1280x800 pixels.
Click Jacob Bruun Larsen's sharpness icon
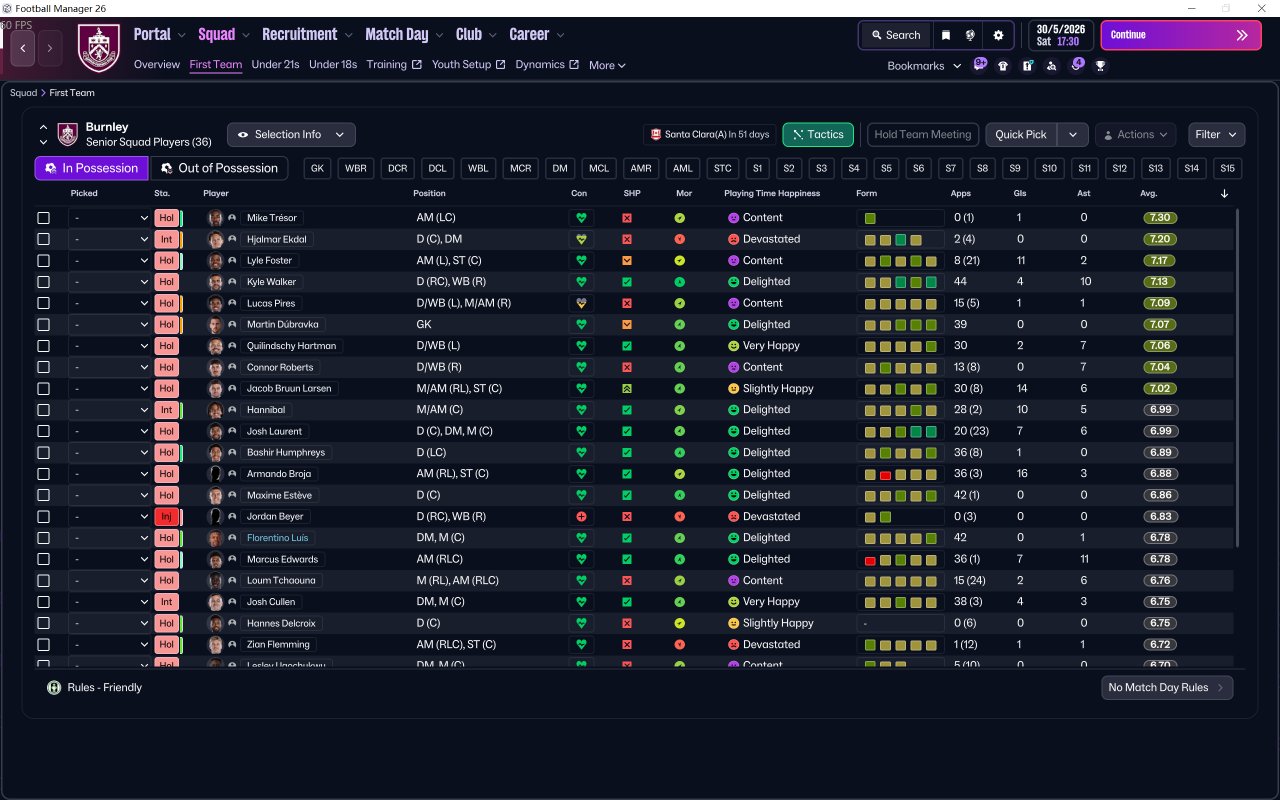pos(627,389)
